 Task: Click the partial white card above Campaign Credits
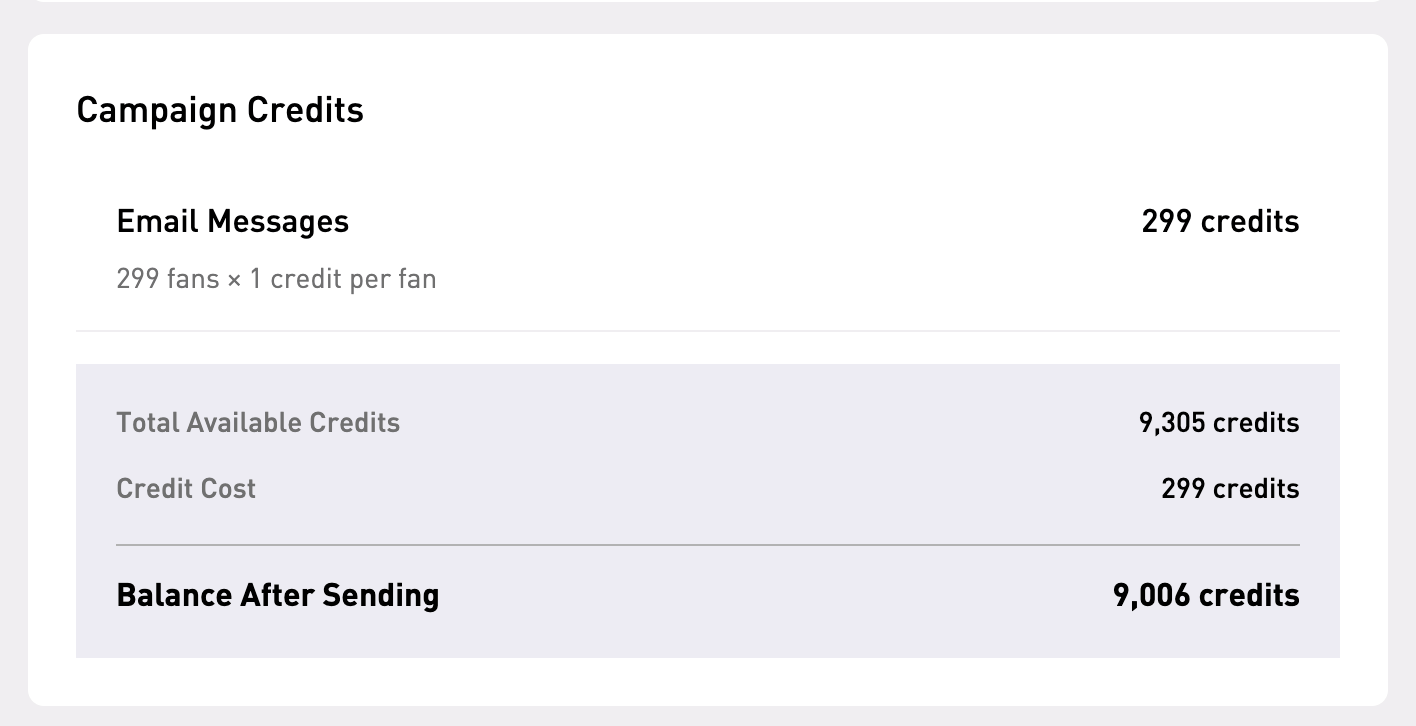click(707, 1)
